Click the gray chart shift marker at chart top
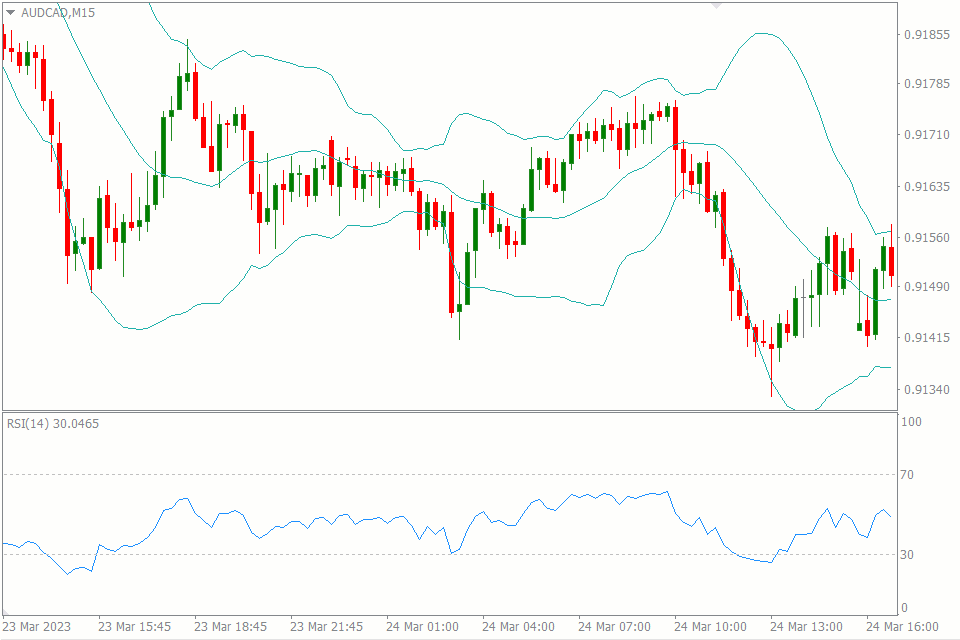The image size is (960, 640). [716, 6]
